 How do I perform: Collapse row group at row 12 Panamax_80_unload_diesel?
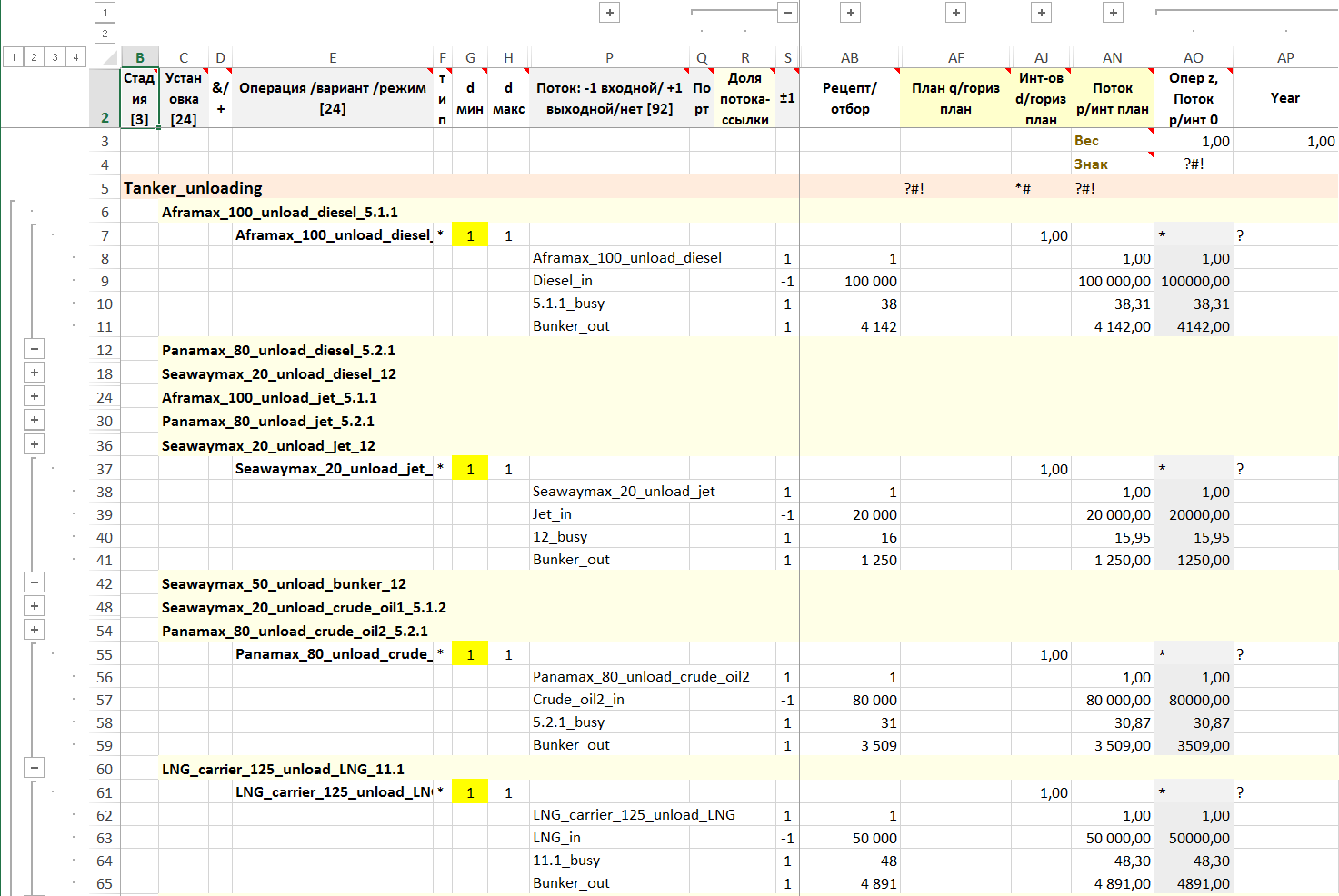coord(35,349)
